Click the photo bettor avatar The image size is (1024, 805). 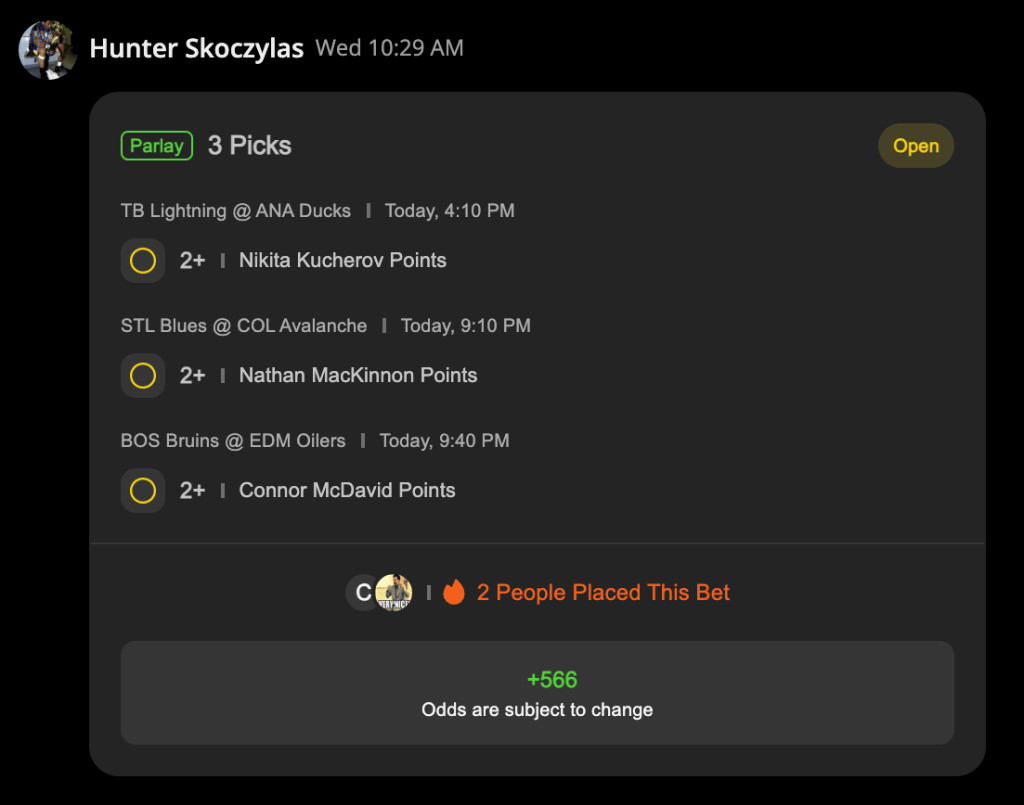click(x=394, y=593)
